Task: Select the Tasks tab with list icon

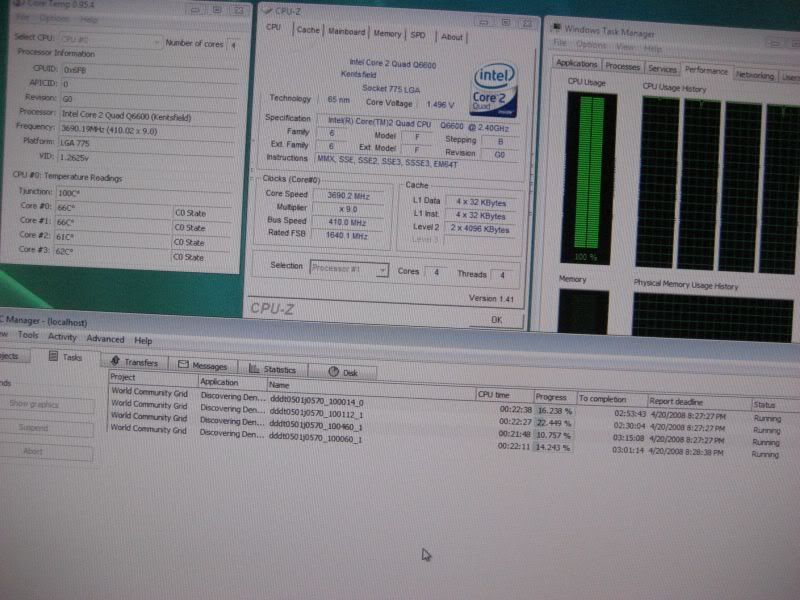Action: coord(65,357)
